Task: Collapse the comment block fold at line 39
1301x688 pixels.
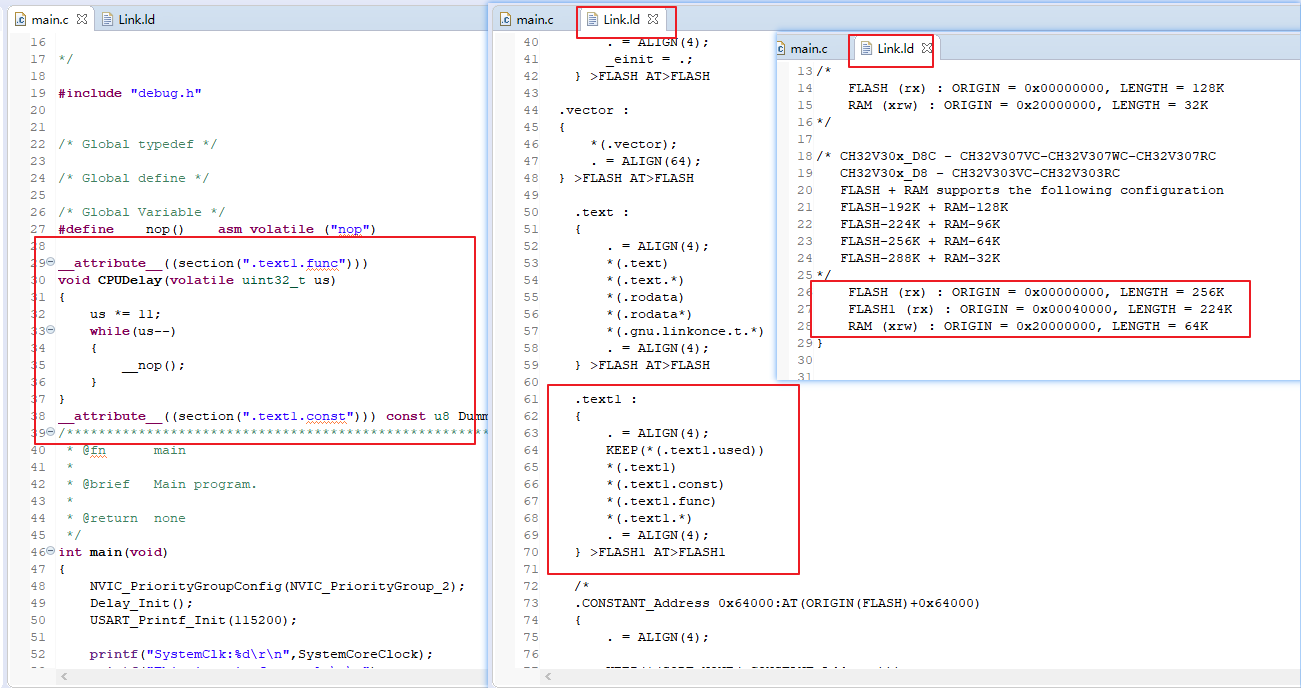Action: [x=51, y=433]
